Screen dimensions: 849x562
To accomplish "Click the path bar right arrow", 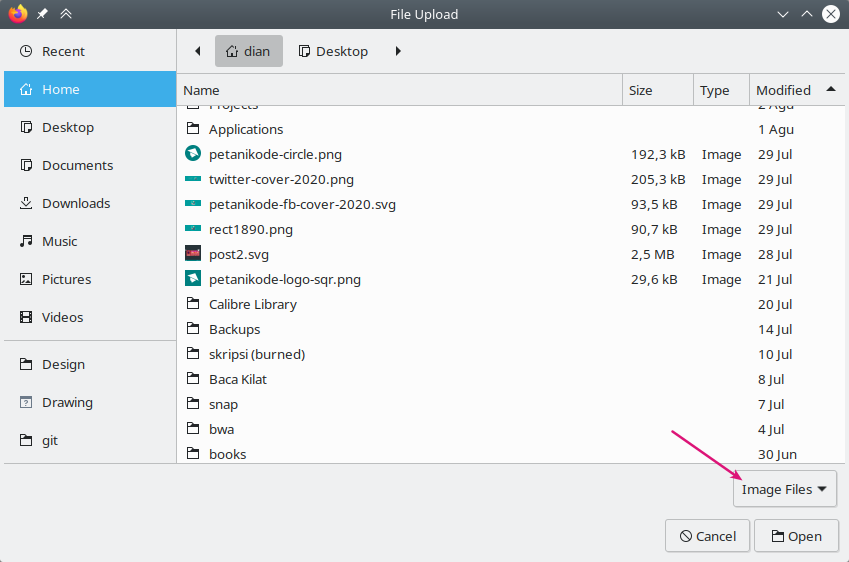I will pos(398,51).
